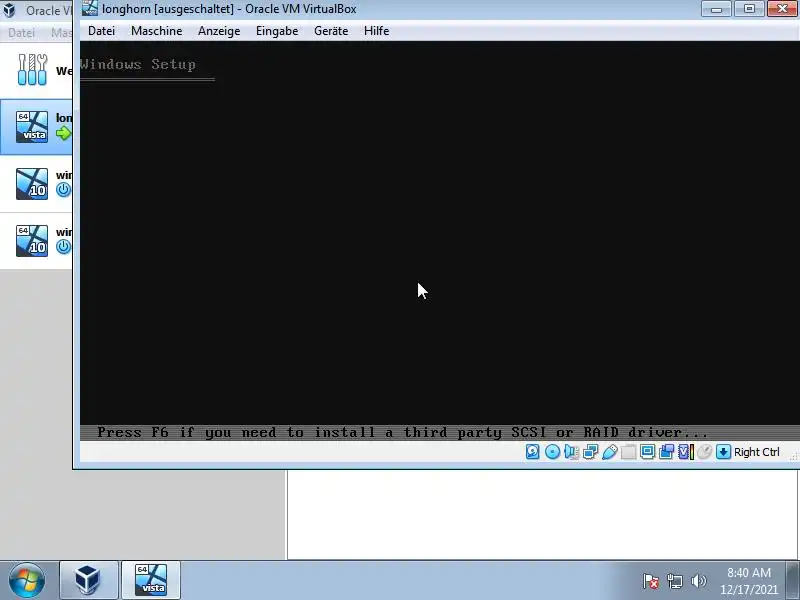800x600 pixels.
Task: Open the Anzeige menu
Action: coord(219,31)
